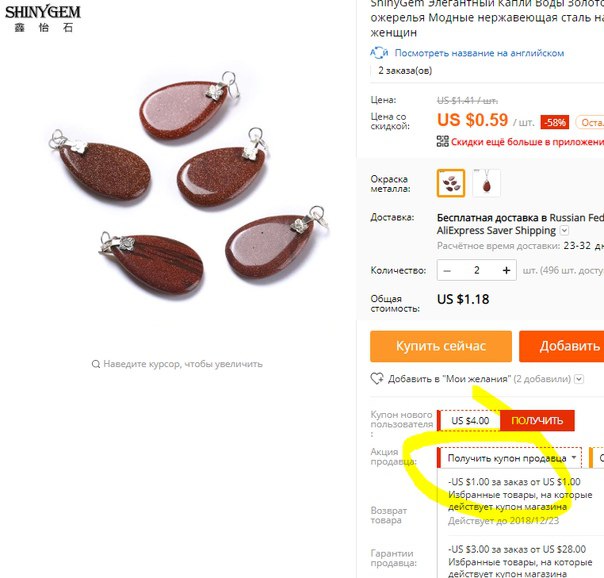The width and height of the screenshot is (604, 578).
Task: Increase quantity with the plus button
Action: pyautogui.click(x=506, y=270)
